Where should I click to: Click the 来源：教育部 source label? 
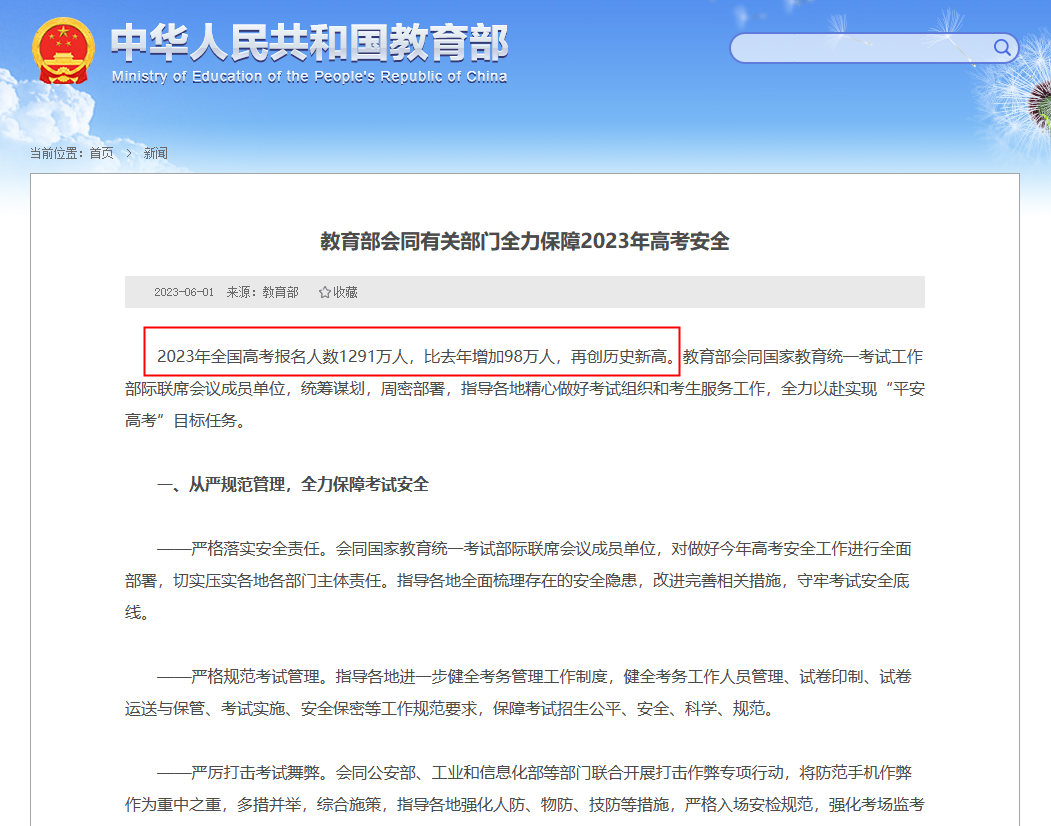pyautogui.click(x=262, y=292)
